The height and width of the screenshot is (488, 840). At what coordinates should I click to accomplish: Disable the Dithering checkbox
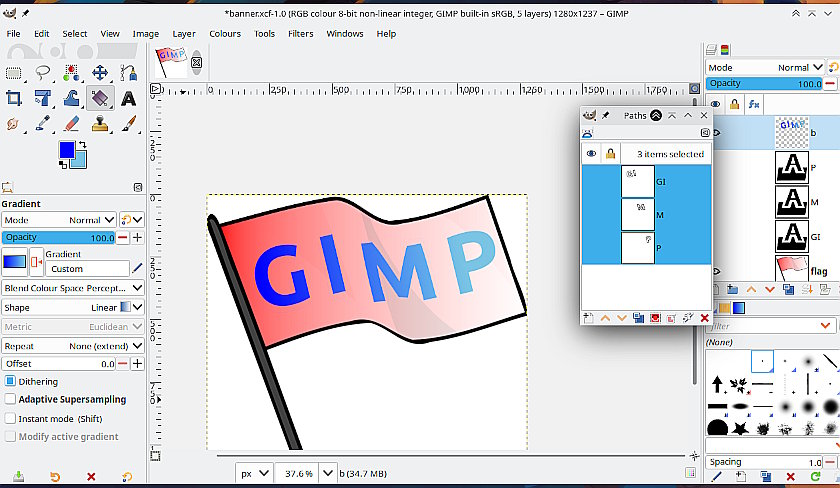(11, 381)
